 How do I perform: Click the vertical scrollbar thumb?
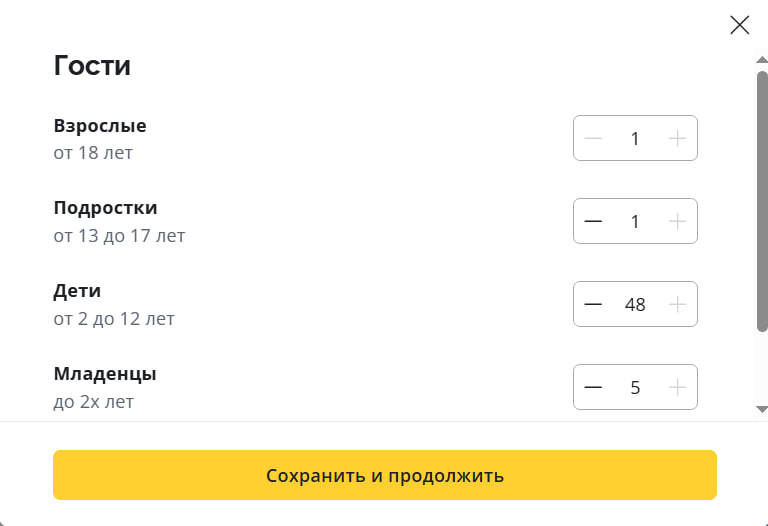click(762, 200)
